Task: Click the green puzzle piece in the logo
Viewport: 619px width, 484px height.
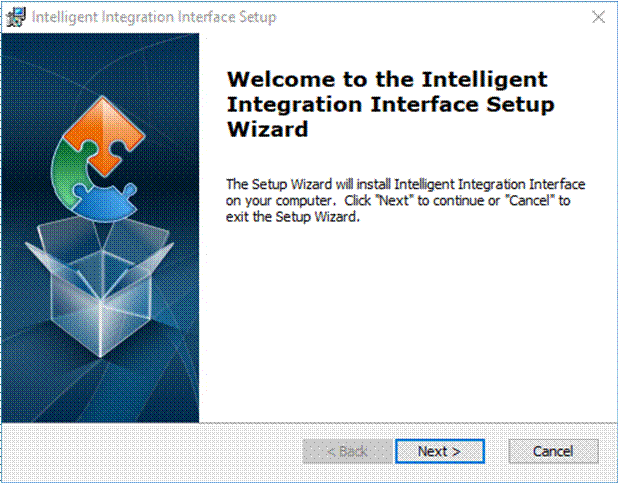Action: point(69,172)
